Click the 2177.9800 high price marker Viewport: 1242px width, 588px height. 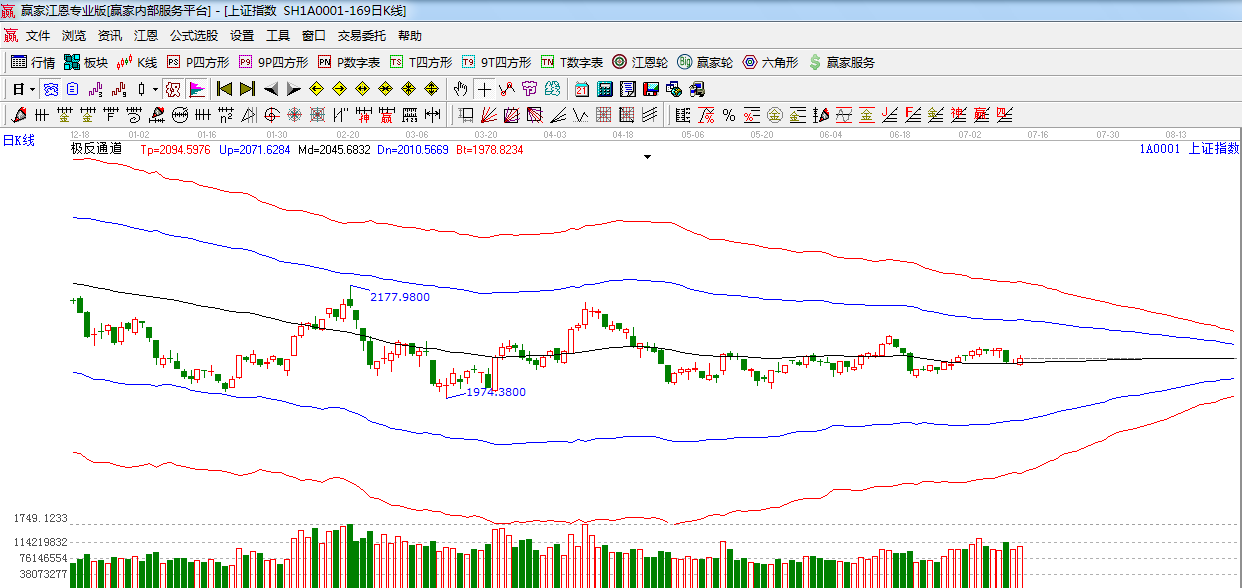399,297
